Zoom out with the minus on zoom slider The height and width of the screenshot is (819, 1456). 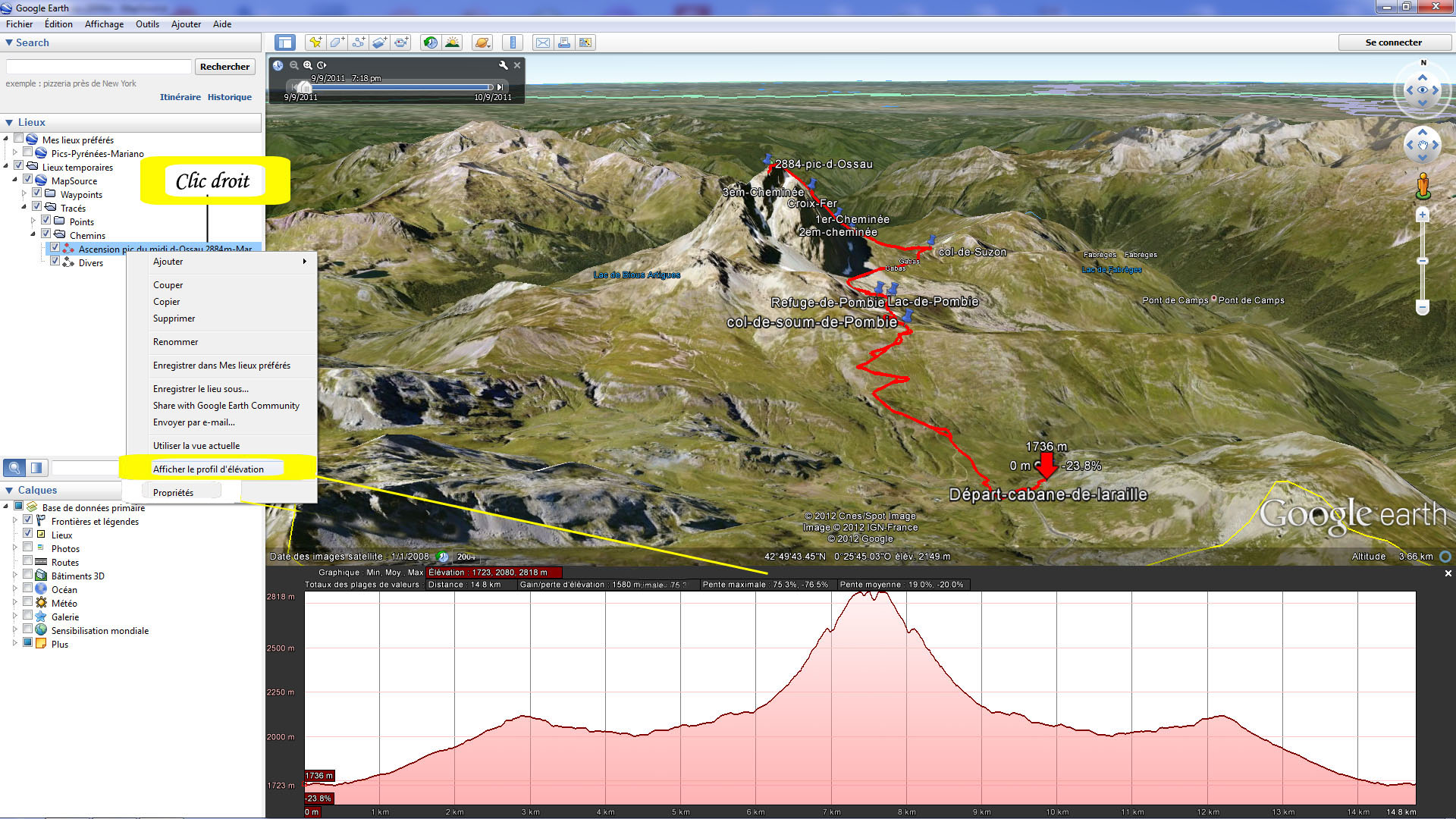click(x=1423, y=307)
